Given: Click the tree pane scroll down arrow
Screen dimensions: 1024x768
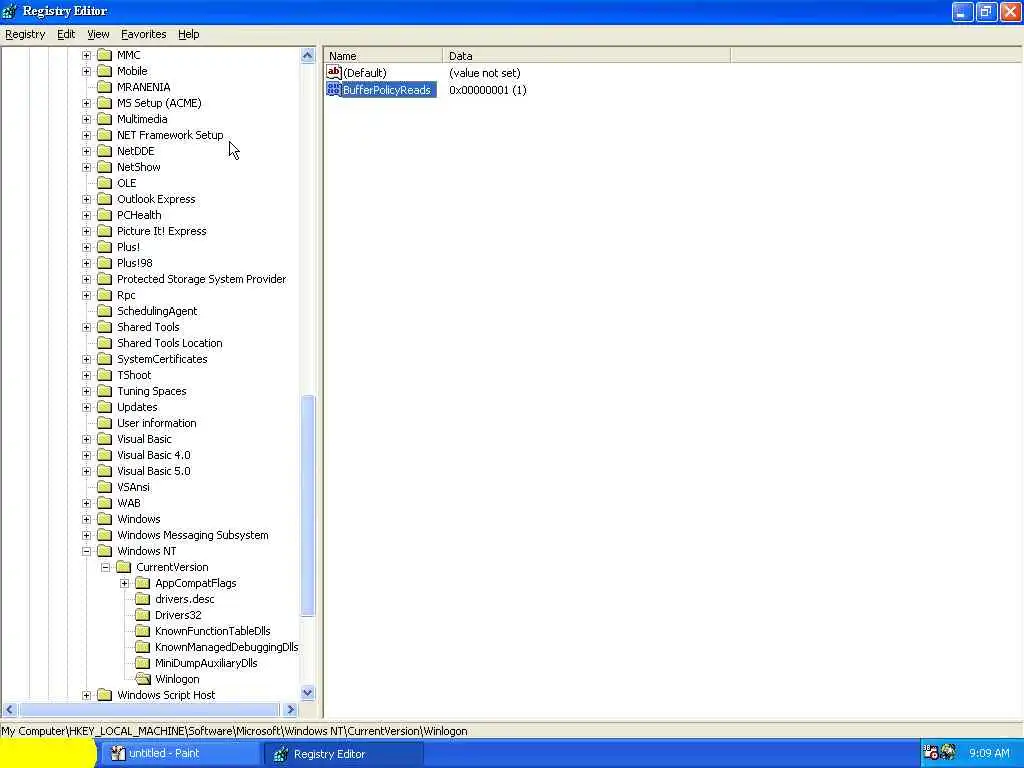Looking at the screenshot, I should coord(308,693).
